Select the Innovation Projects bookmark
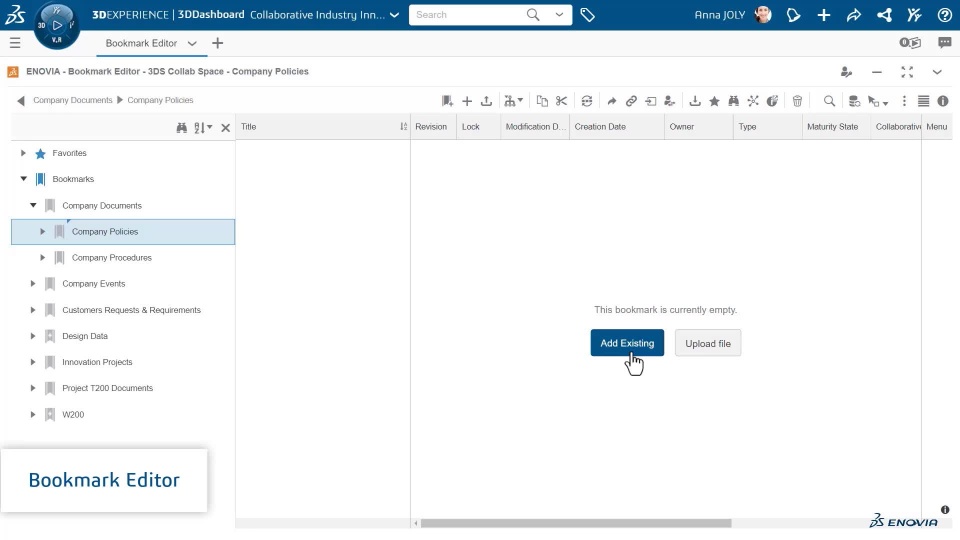Image resolution: width=960 pixels, height=540 pixels. pyautogui.click(x=97, y=362)
